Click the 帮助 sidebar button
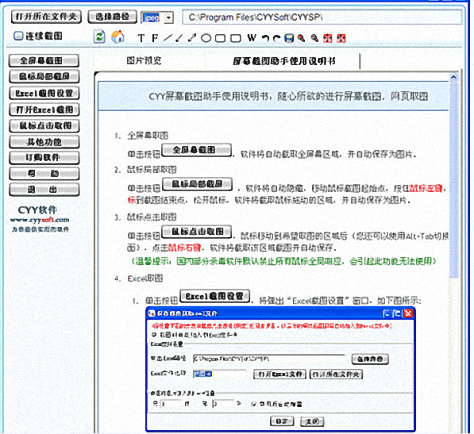This screenshot has width=474, height=434. pos(44,173)
